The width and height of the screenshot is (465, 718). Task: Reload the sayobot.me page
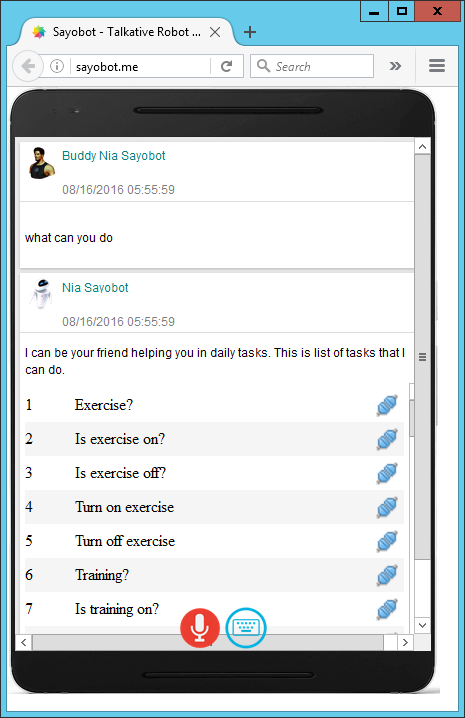pyautogui.click(x=226, y=66)
